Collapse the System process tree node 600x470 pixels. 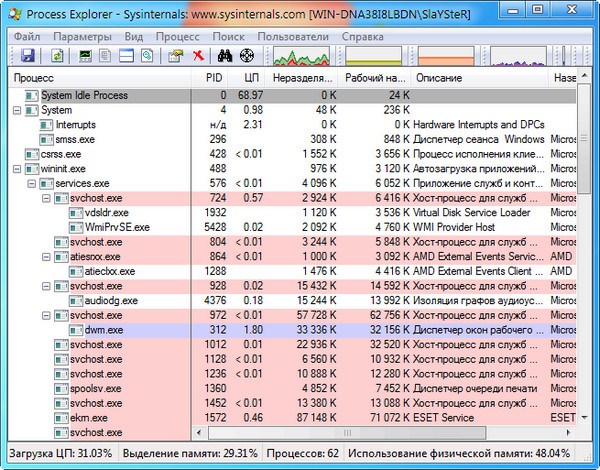17,110
